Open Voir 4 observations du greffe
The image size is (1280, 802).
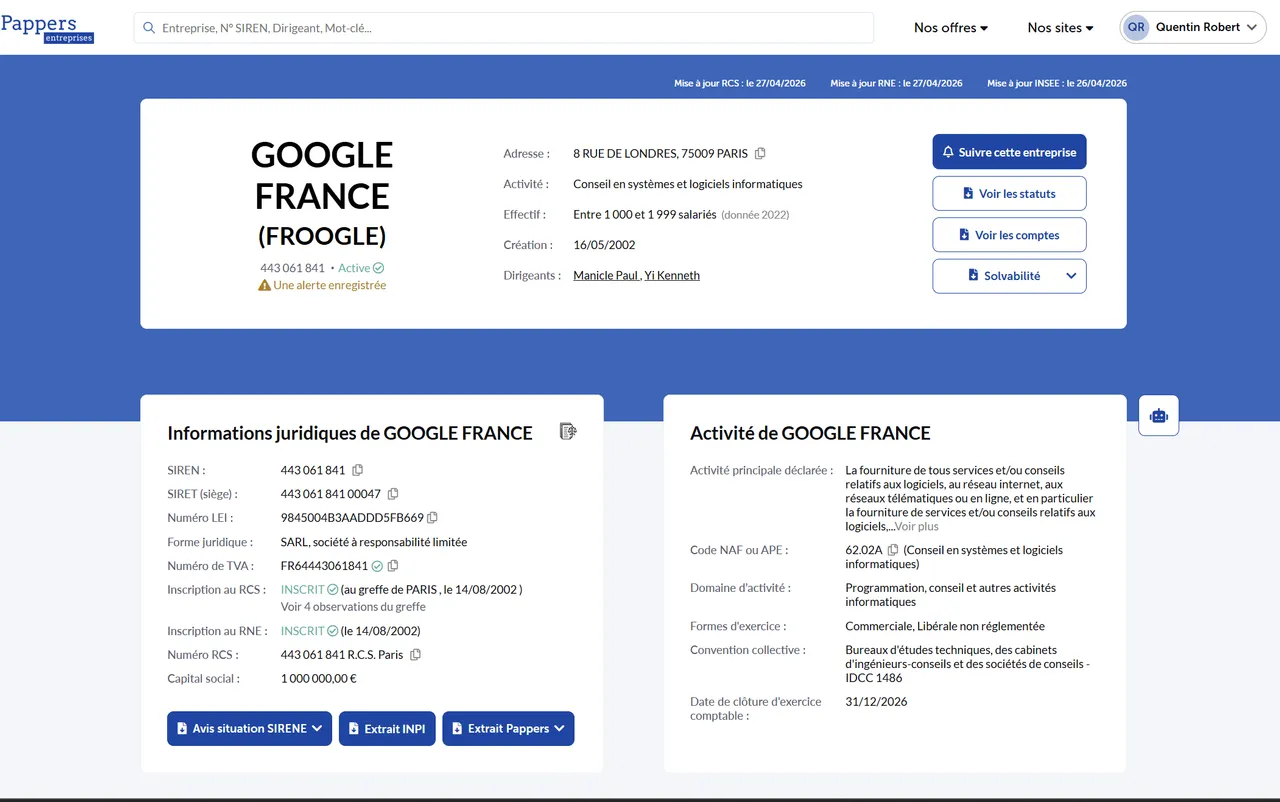pyautogui.click(x=353, y=606)
